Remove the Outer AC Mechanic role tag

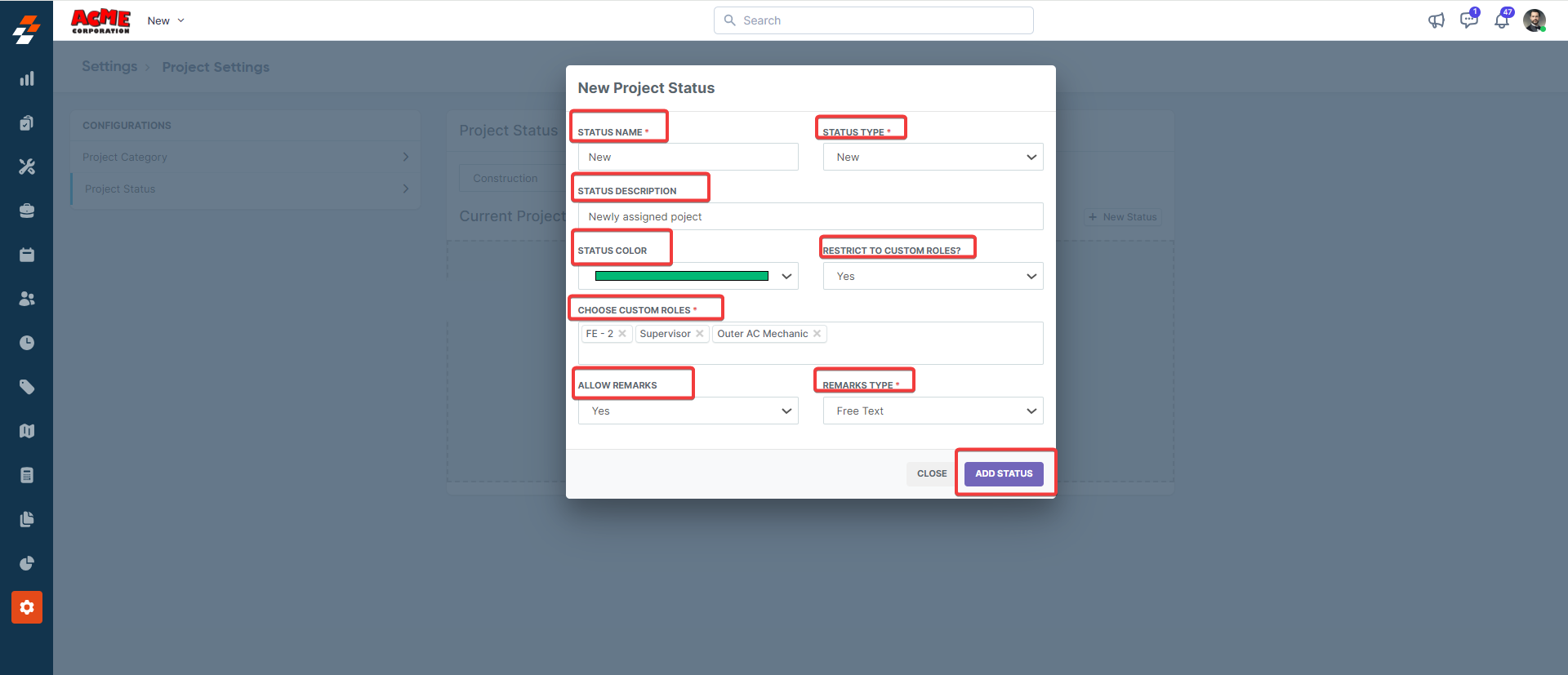pyautogui.click(x=817, y=334)
